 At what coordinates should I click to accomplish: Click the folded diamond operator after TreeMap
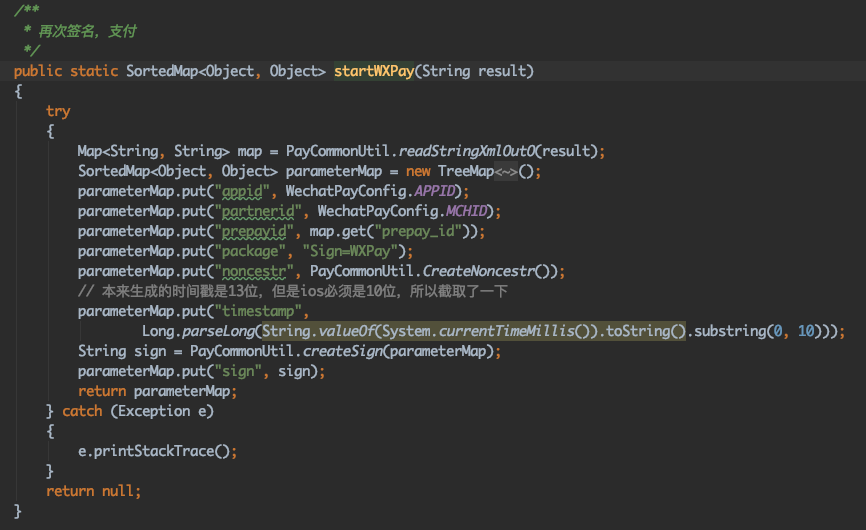click(506, 172)
